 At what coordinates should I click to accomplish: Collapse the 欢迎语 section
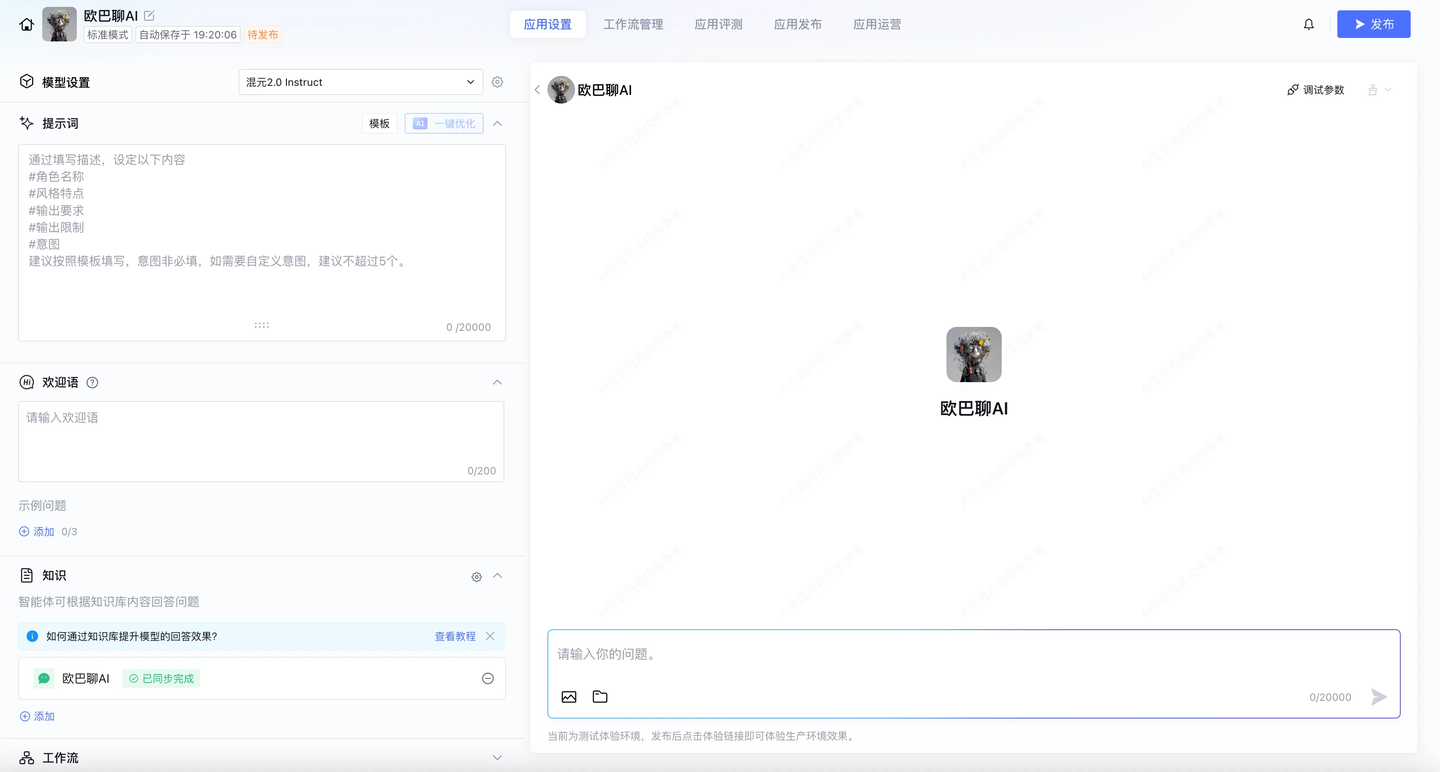[x=497, y=382]
